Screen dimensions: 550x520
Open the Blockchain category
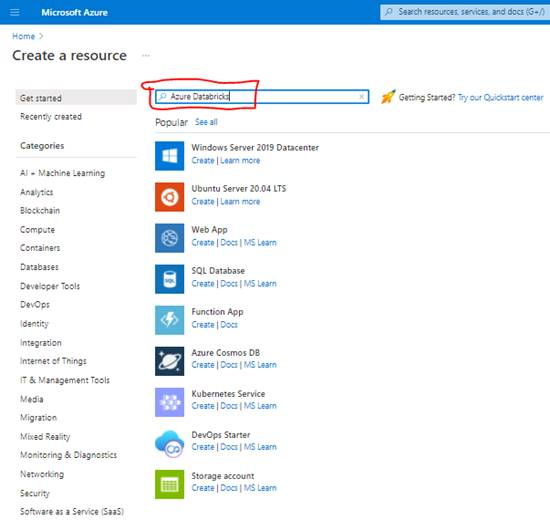point(40,211)
